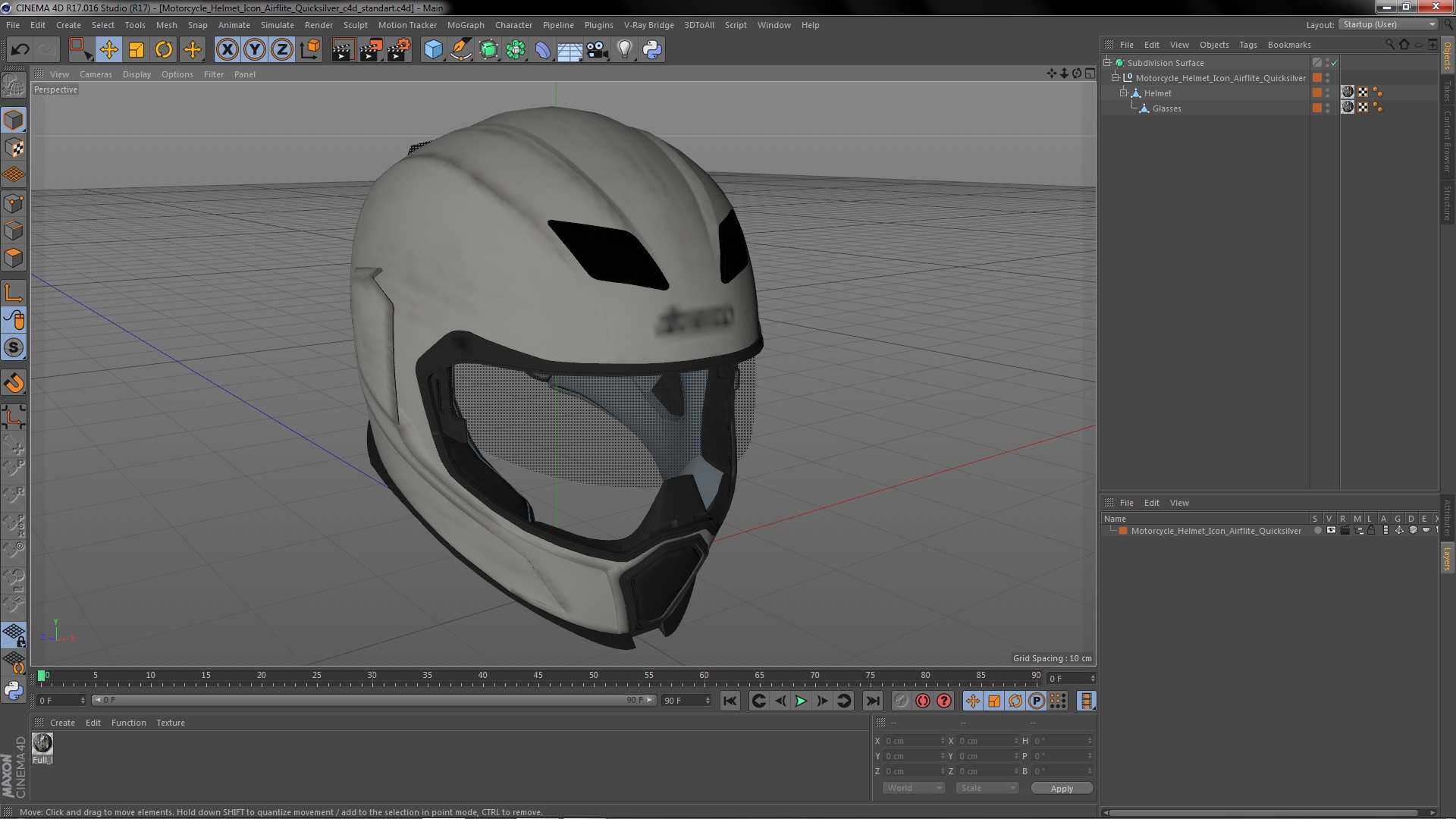The width and height of the screenshot is (1456, 819).
Task: Switch to Edges mode icon
Action: click(x=14, y=231)
